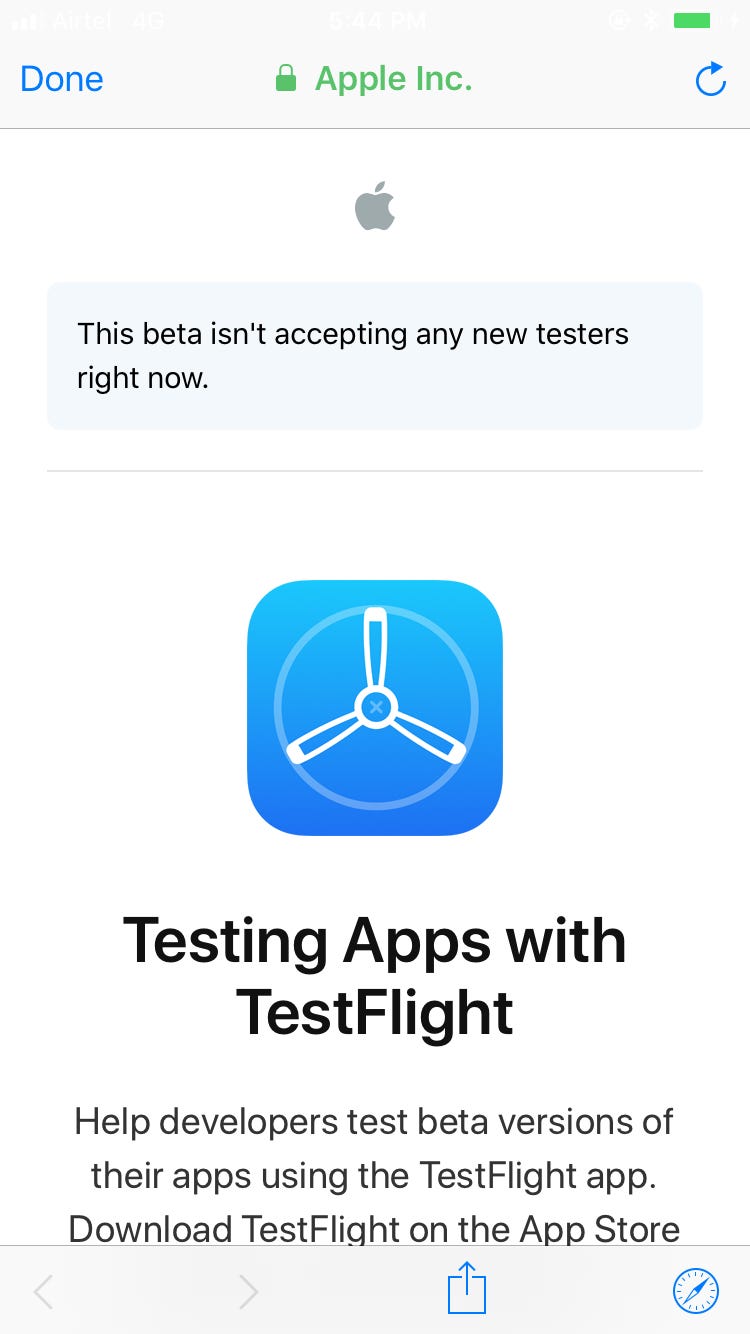Tap the Airtel 4G carrier label
This screenshot has width=750, height=1334.
coord(108,20)
